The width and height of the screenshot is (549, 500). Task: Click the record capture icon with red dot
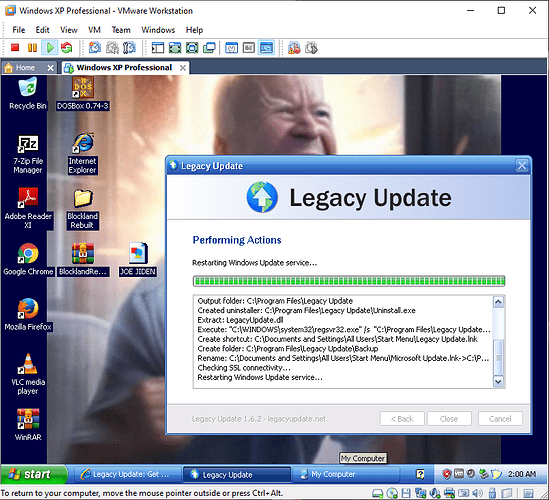point(294,48)
